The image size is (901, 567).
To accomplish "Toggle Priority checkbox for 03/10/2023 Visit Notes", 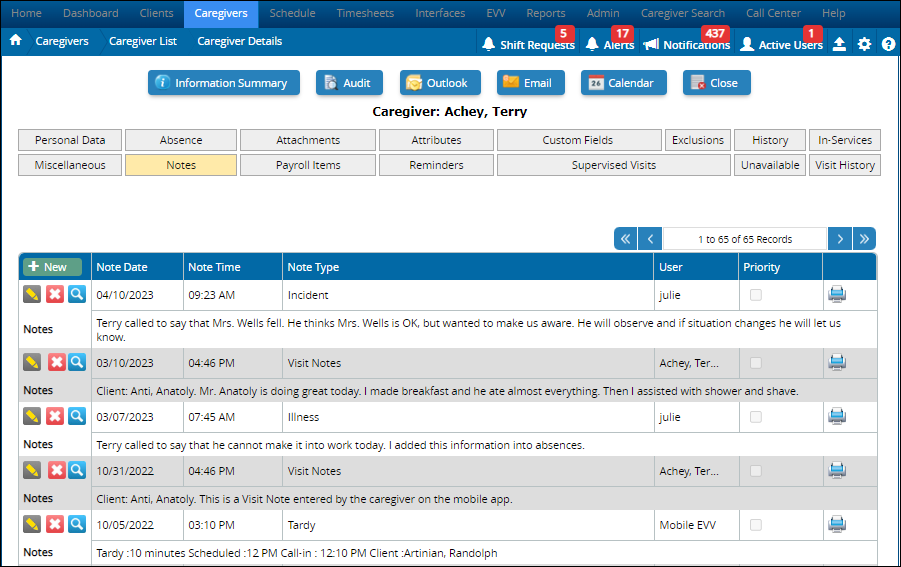I will [756, 362].
